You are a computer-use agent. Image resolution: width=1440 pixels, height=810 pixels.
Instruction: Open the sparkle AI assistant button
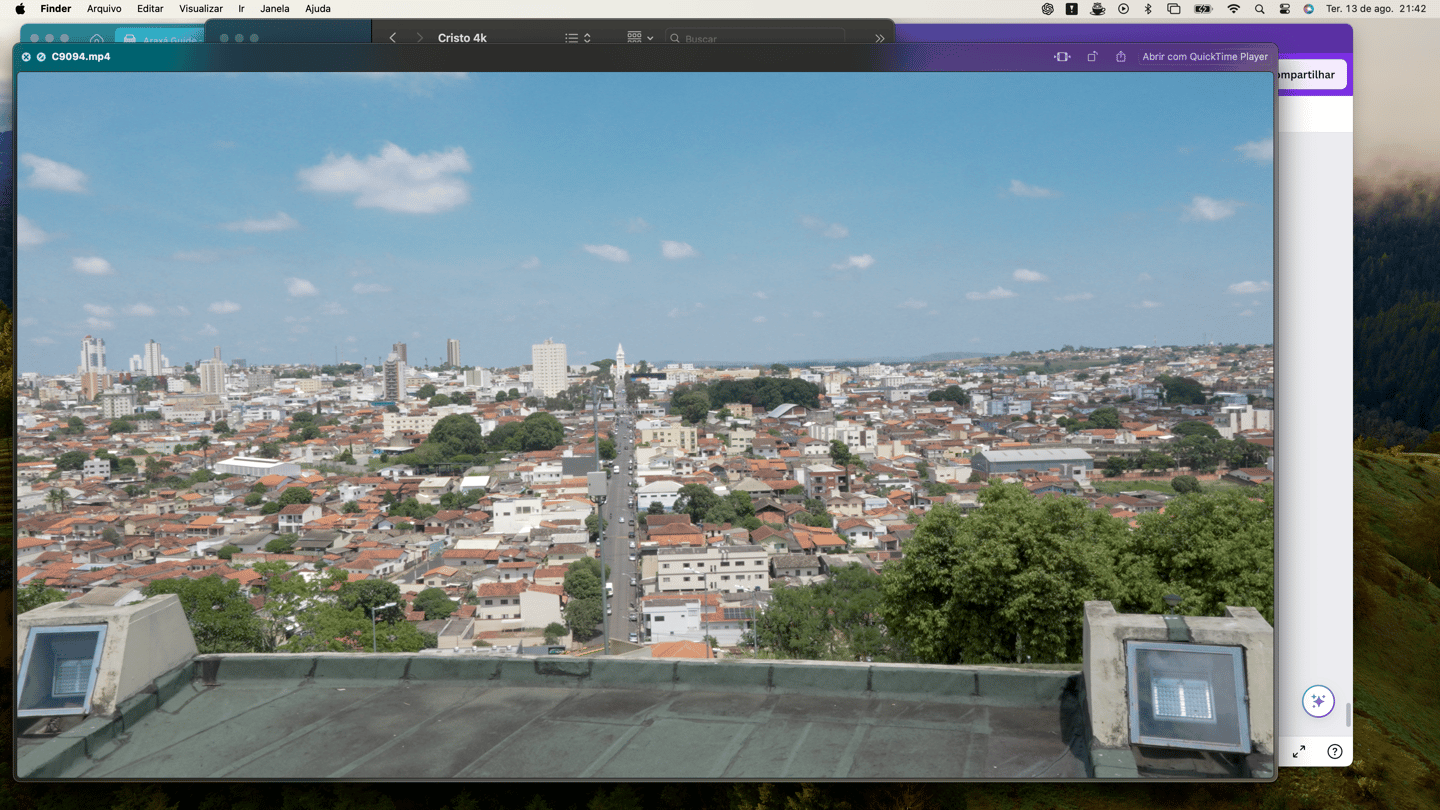1318,701
